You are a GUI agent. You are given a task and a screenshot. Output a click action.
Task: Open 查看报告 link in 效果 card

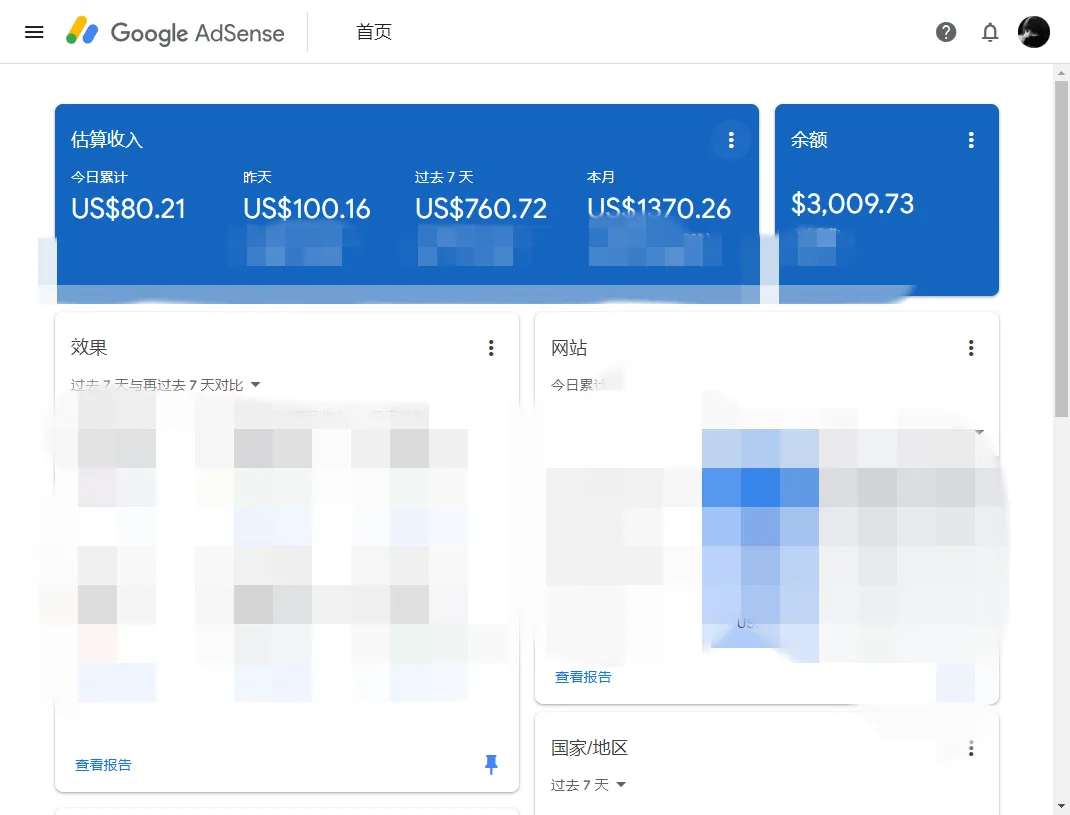pos(103,765)
